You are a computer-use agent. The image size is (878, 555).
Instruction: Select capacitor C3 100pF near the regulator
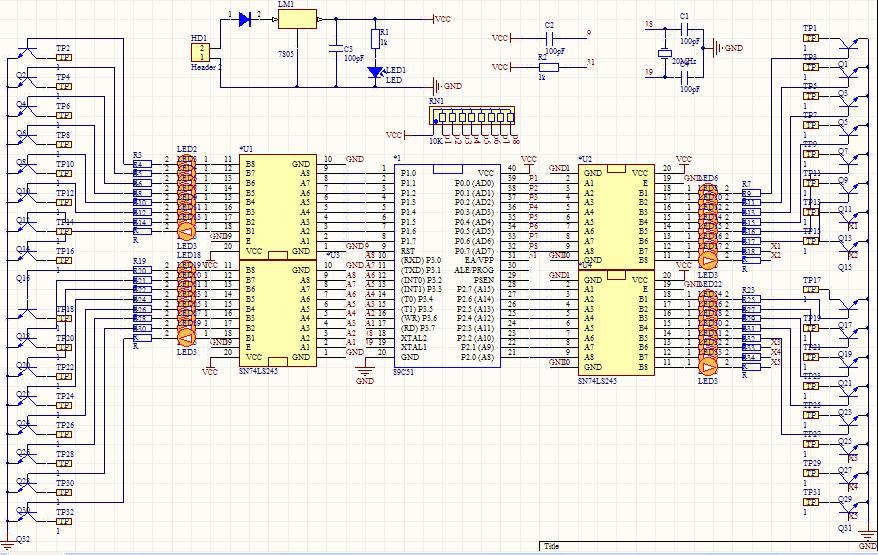click(336, 47)
